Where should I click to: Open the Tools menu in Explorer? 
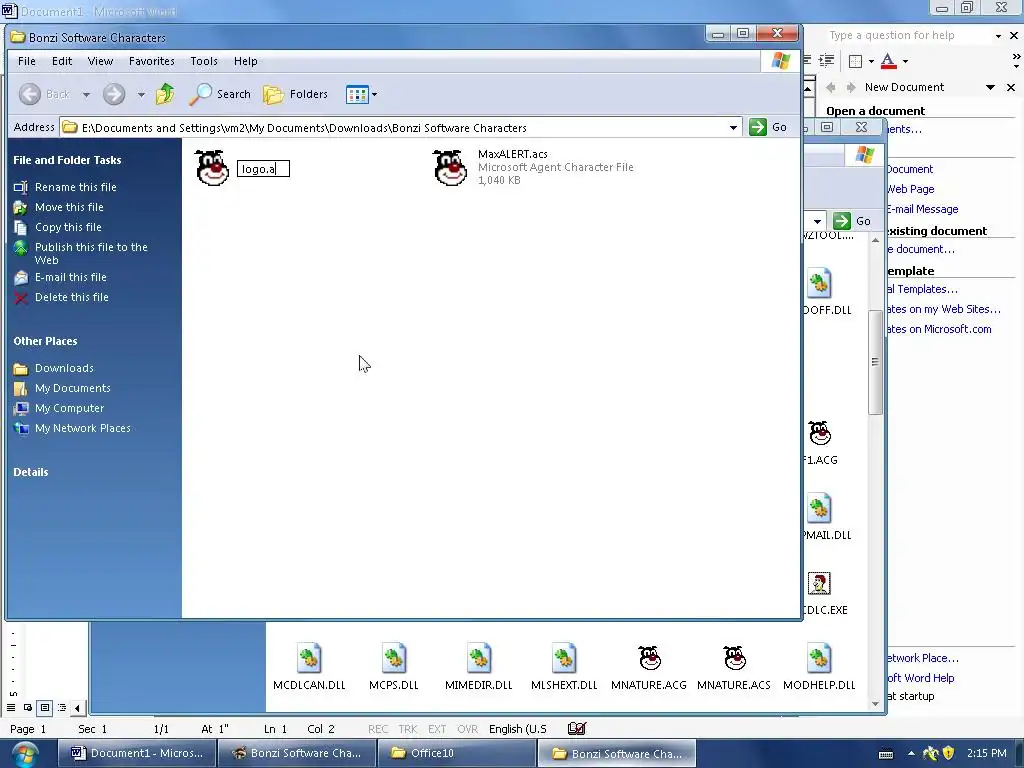[x=204, y=61]
